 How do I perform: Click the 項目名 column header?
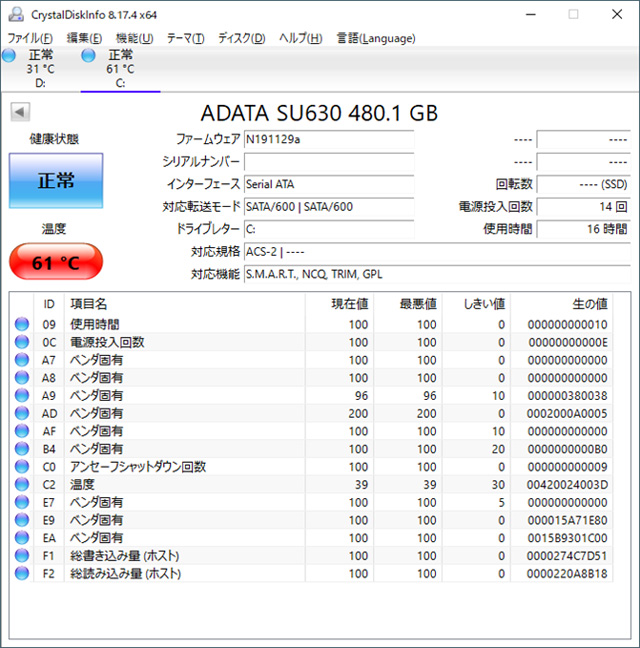tap(185, 304)
